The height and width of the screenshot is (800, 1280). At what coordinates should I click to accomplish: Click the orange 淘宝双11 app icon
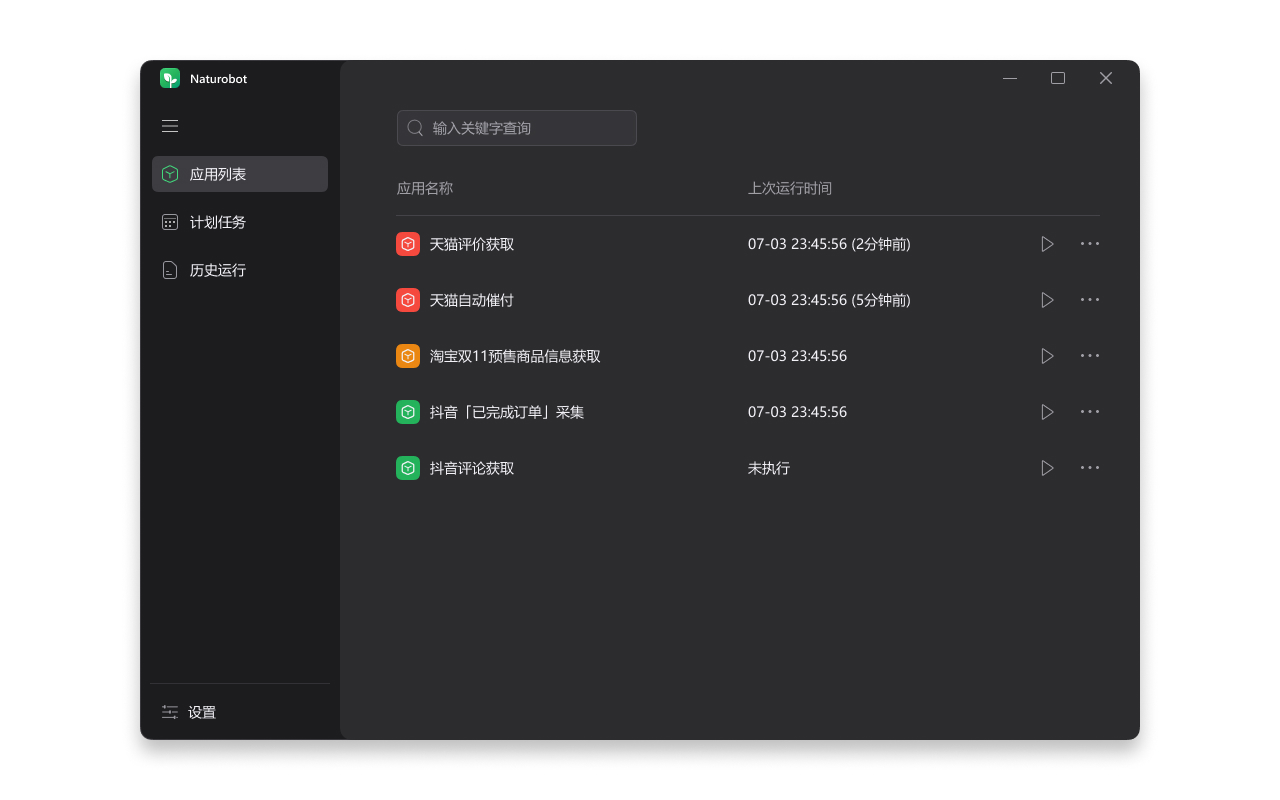coord(408,356)
